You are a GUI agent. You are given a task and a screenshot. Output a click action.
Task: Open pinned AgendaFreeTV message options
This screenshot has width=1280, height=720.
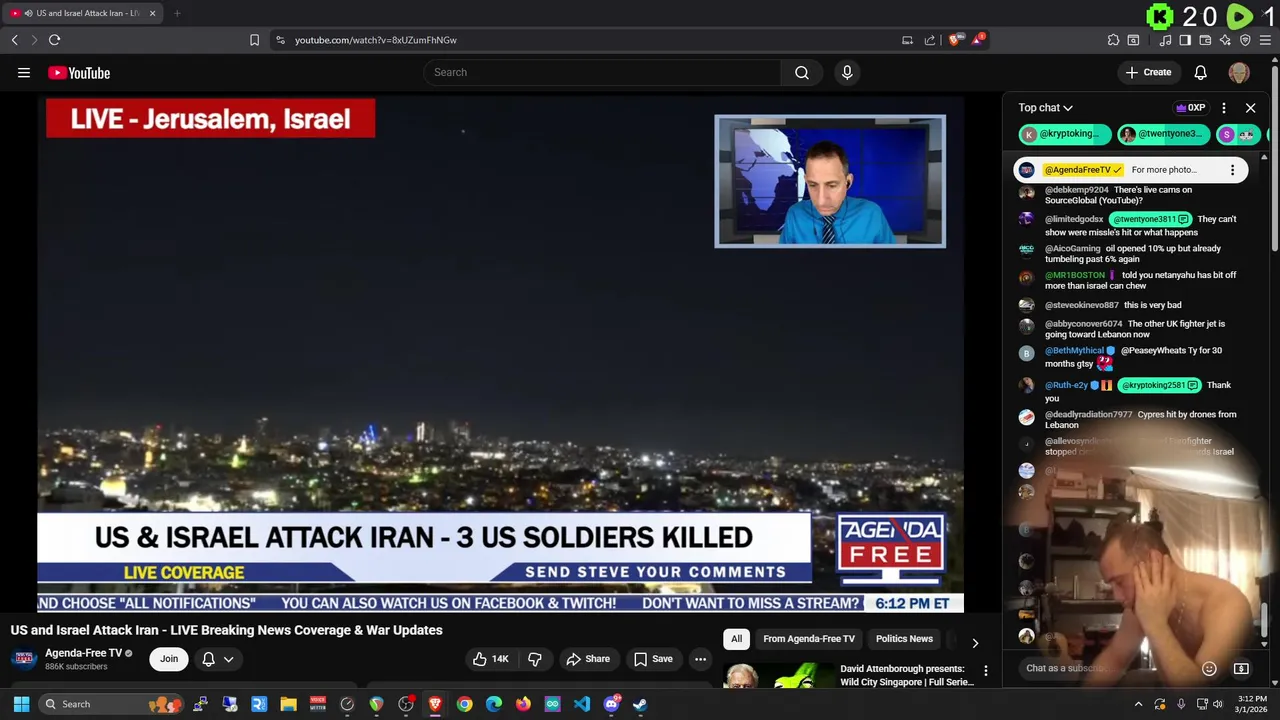(1232, 170)
